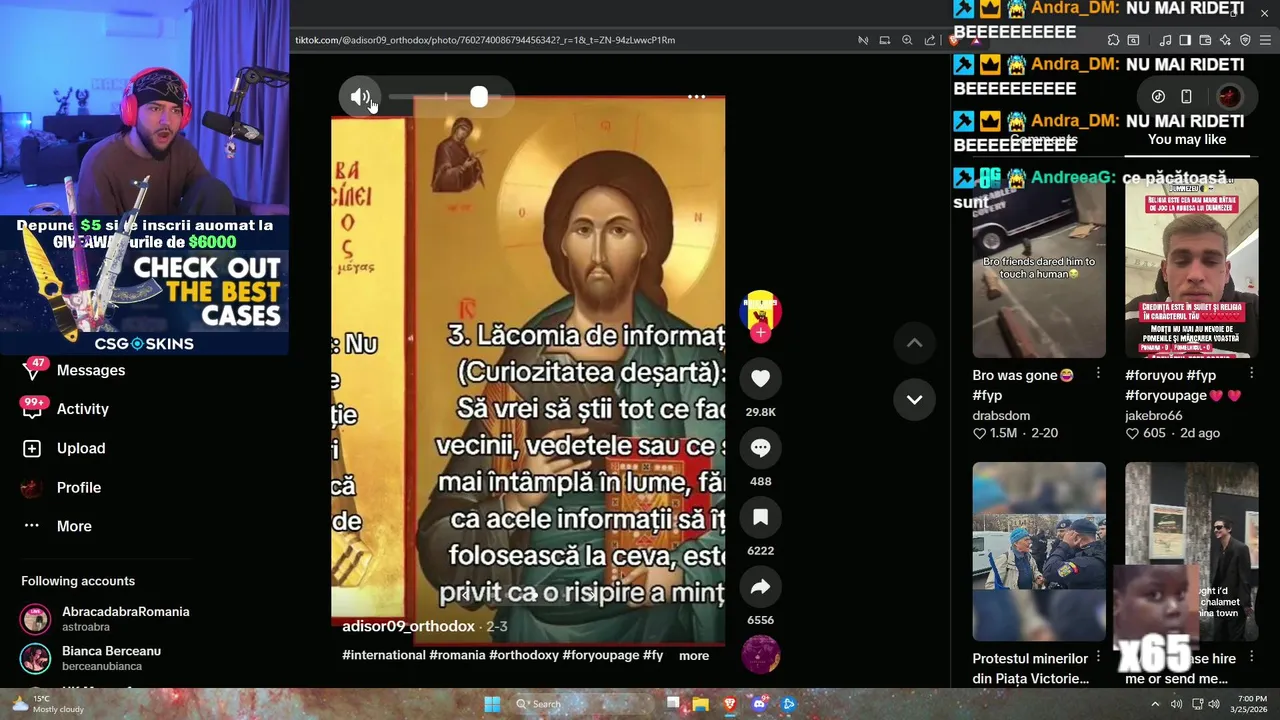Open the spinning music disc sound
This screenshot has width=1280, height=720.
(x=760, y=654)
